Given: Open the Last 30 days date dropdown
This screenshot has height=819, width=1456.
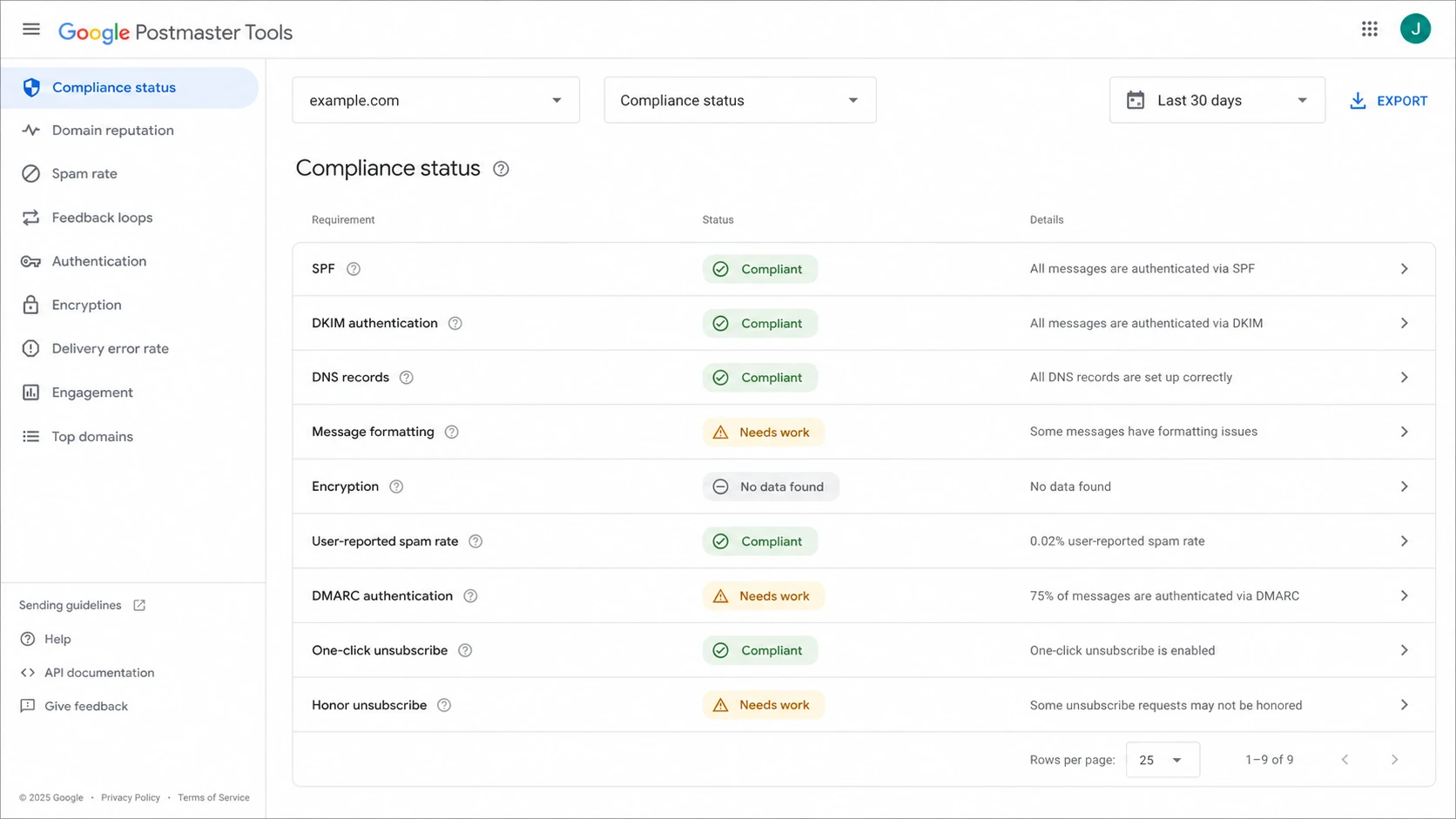Looking at the screenshot, I should pos(1217,100).
